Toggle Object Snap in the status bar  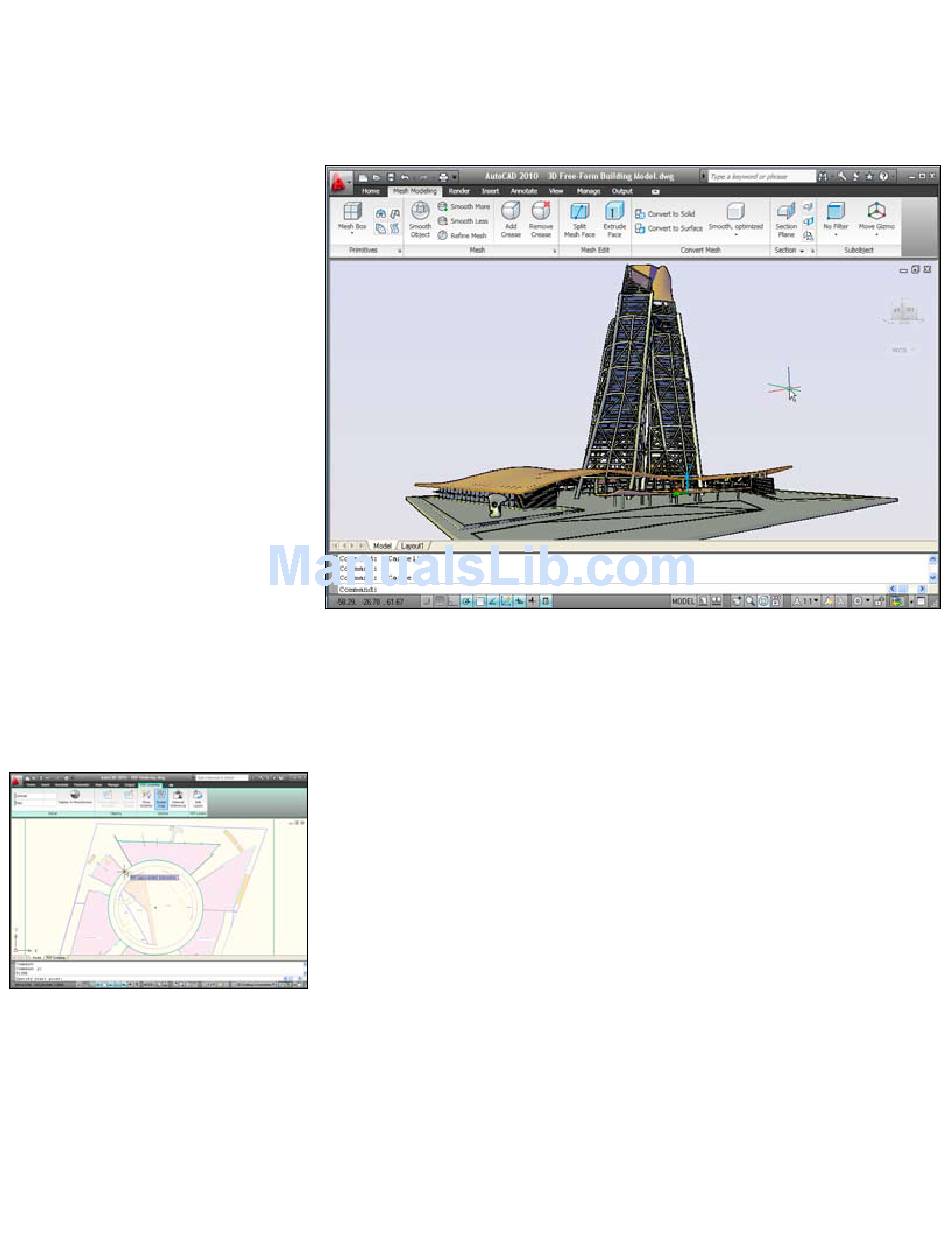(480, 603)
